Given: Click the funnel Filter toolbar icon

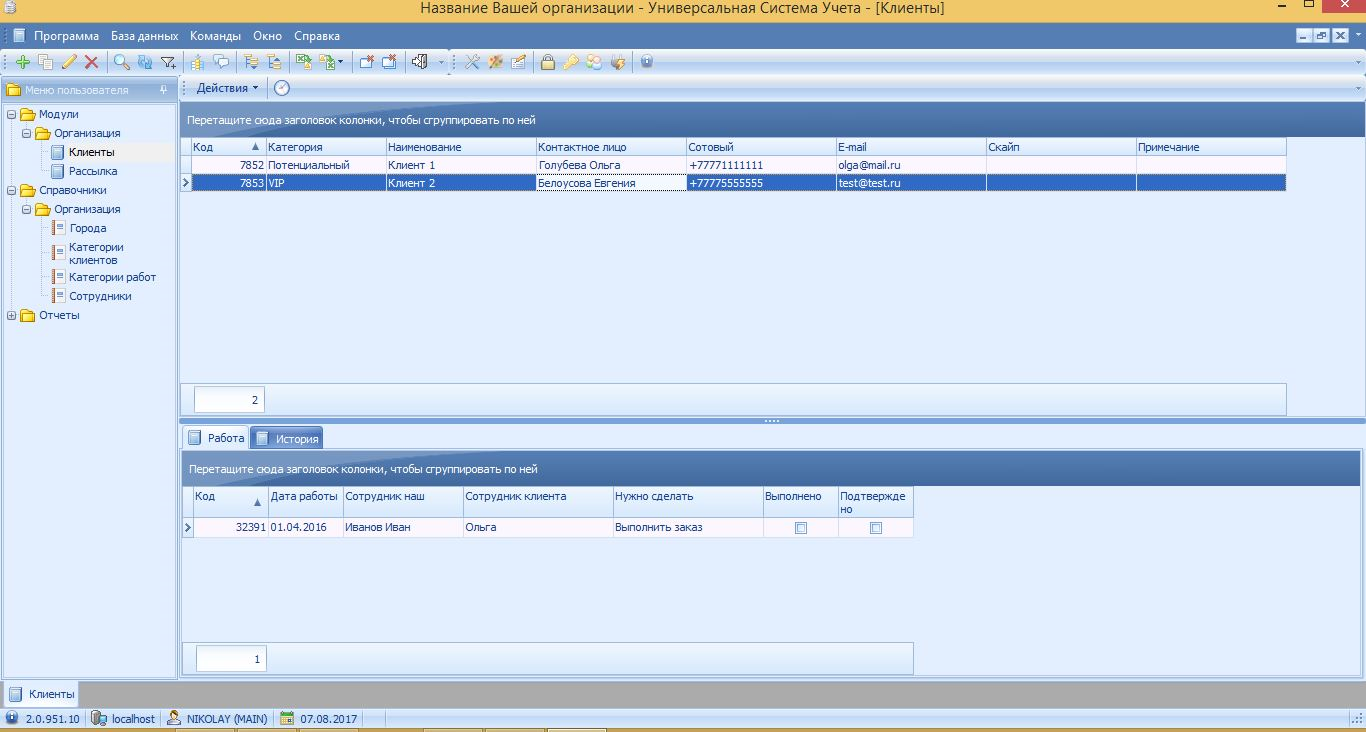Looking at the screenshot, I should click(168, 62).
